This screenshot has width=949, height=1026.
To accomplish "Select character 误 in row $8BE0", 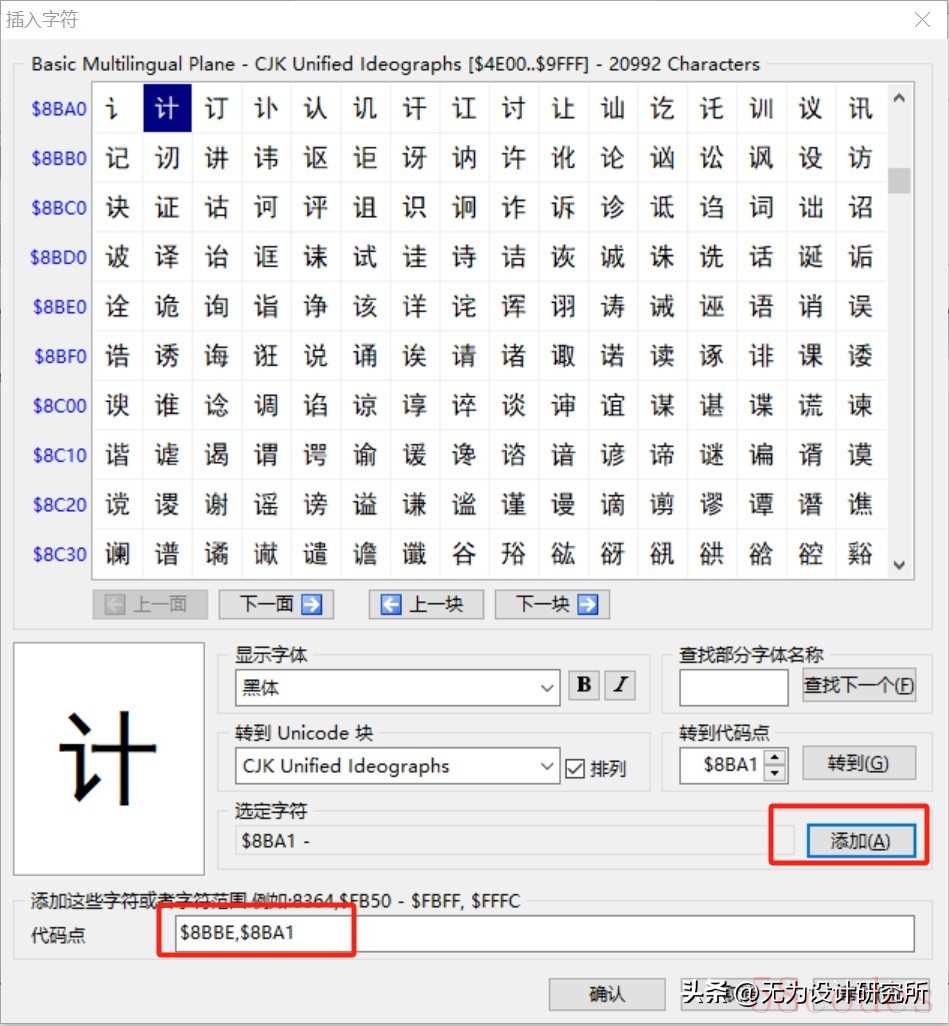I will coord(860,306).
